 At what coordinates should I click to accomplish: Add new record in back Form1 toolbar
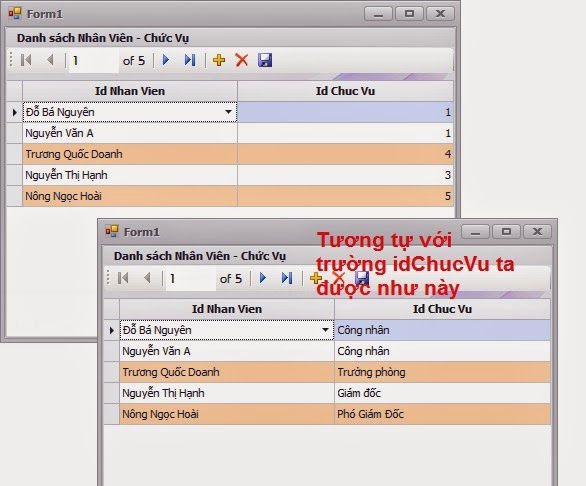(x=219, y=60)
